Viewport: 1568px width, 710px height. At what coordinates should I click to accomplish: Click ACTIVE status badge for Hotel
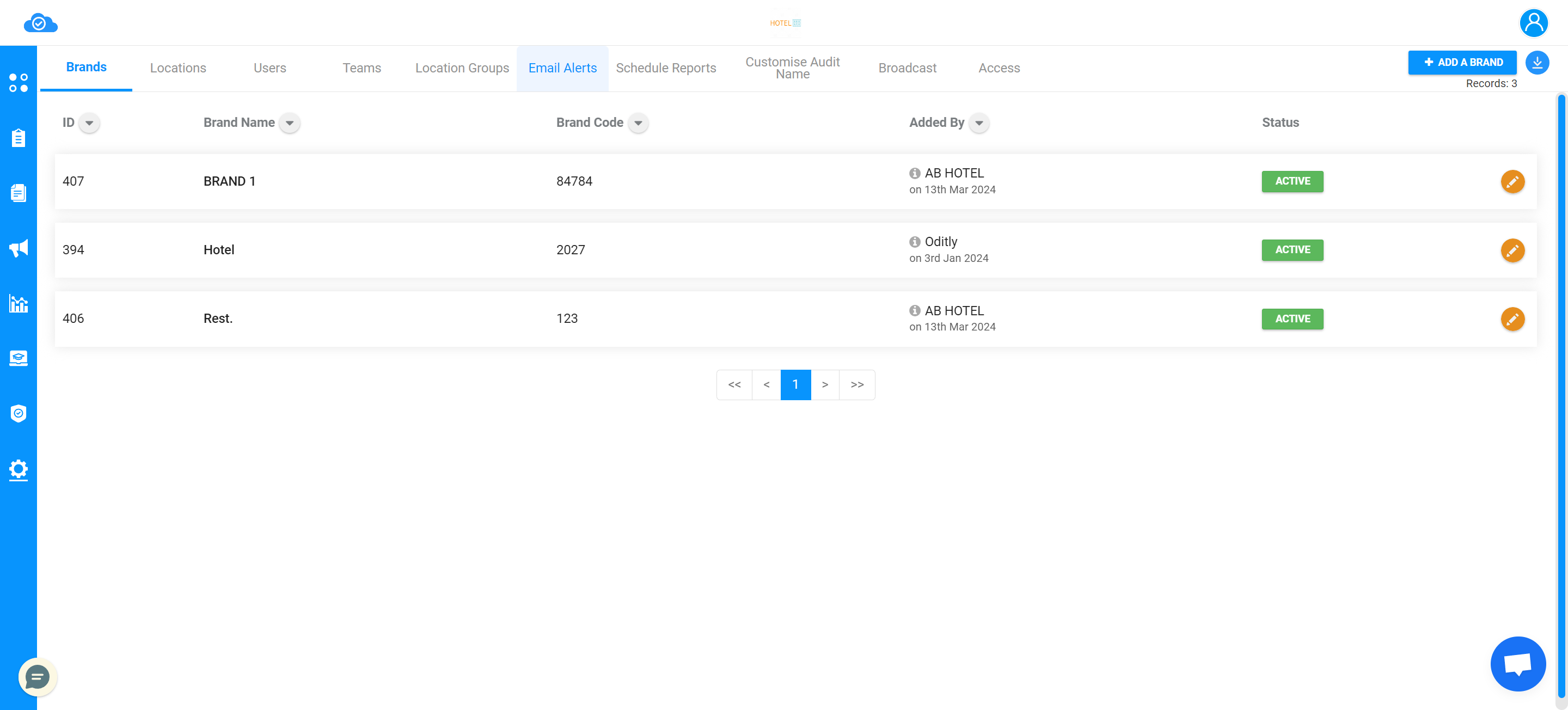click(1293, 250)
